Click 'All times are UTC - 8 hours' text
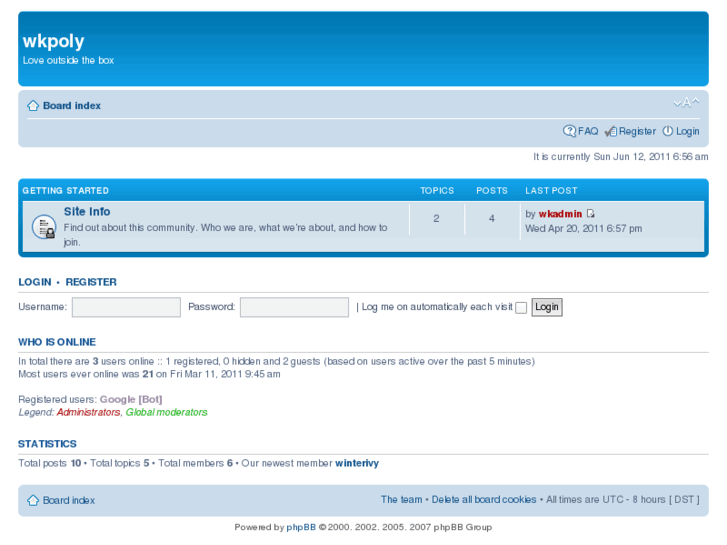This screenshot has height=545, width=727. click(623, 500)
